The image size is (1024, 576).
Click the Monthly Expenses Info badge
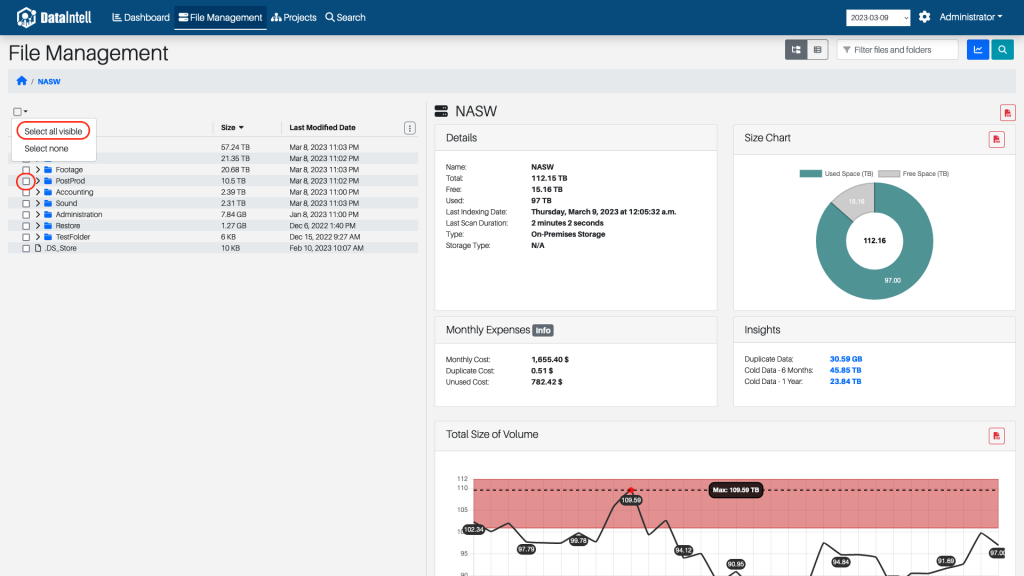pos(543,330)
